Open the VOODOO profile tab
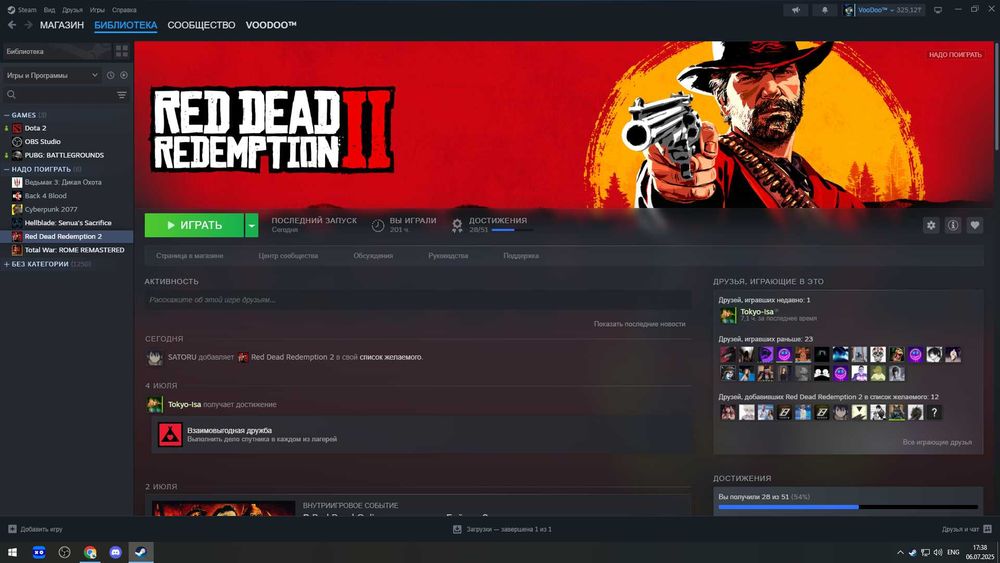The image size is (1000, 563). tap(271, 25)
